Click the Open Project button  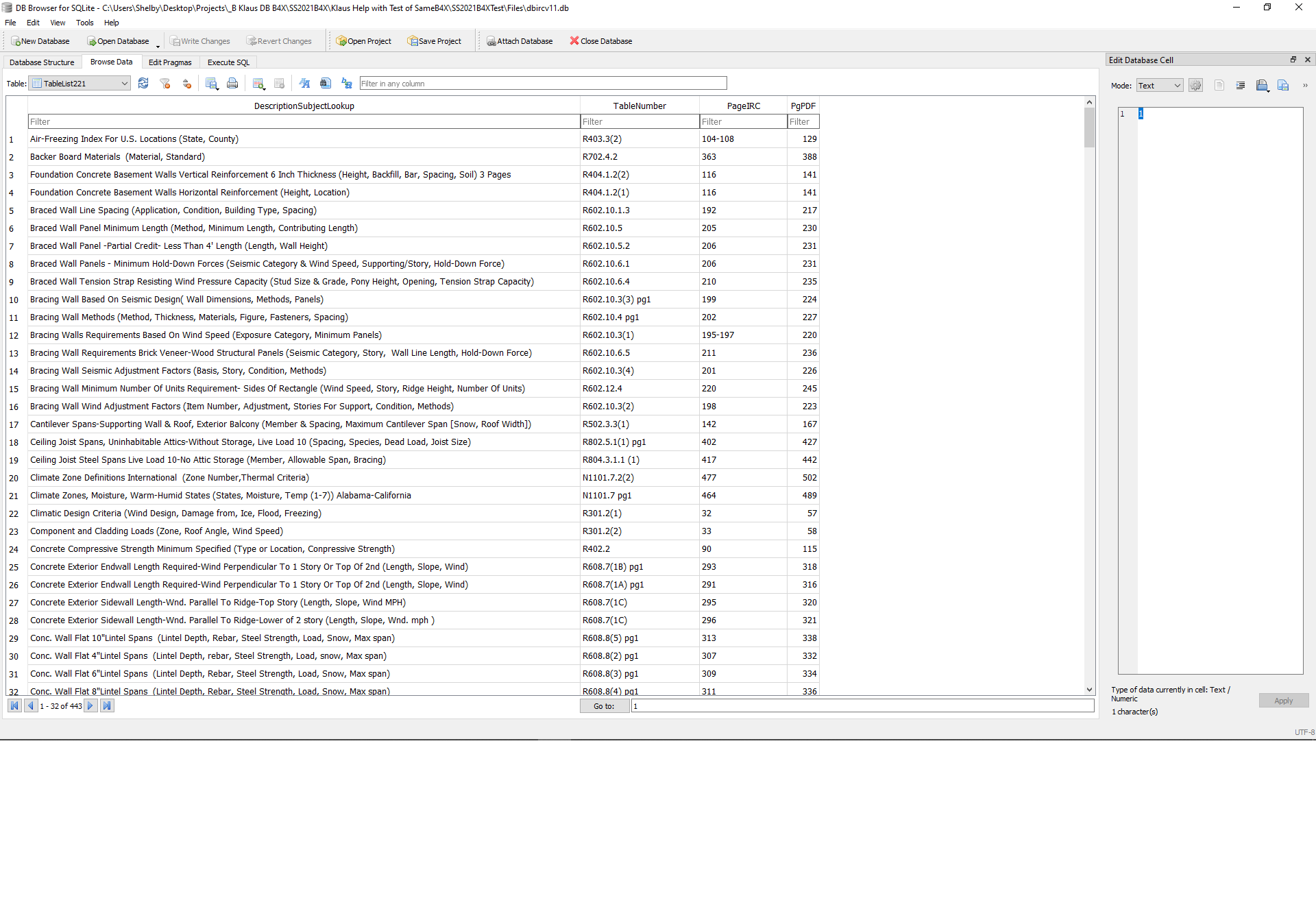tap(363, 41)
